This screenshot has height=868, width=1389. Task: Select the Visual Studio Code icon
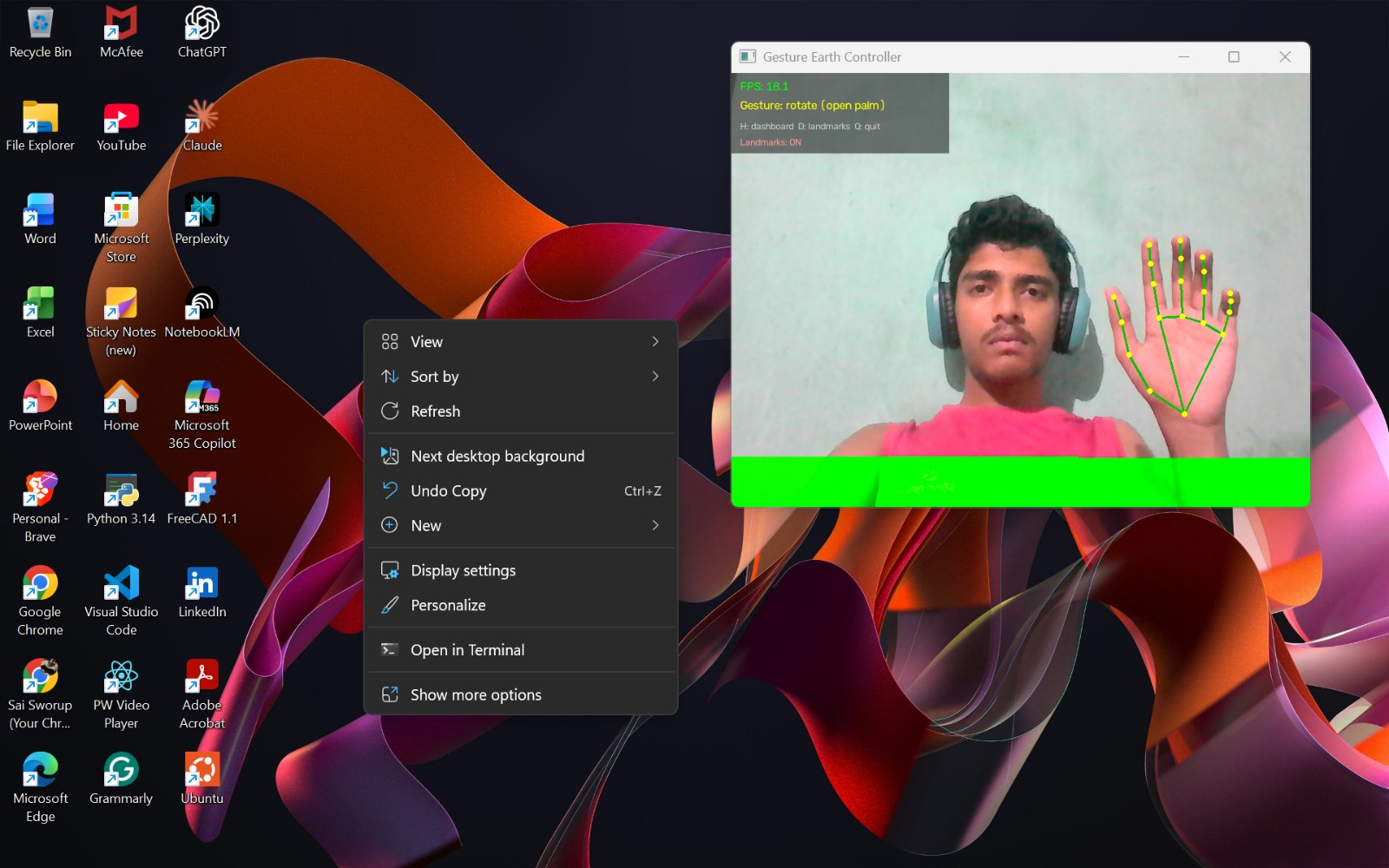pos(122,602)
